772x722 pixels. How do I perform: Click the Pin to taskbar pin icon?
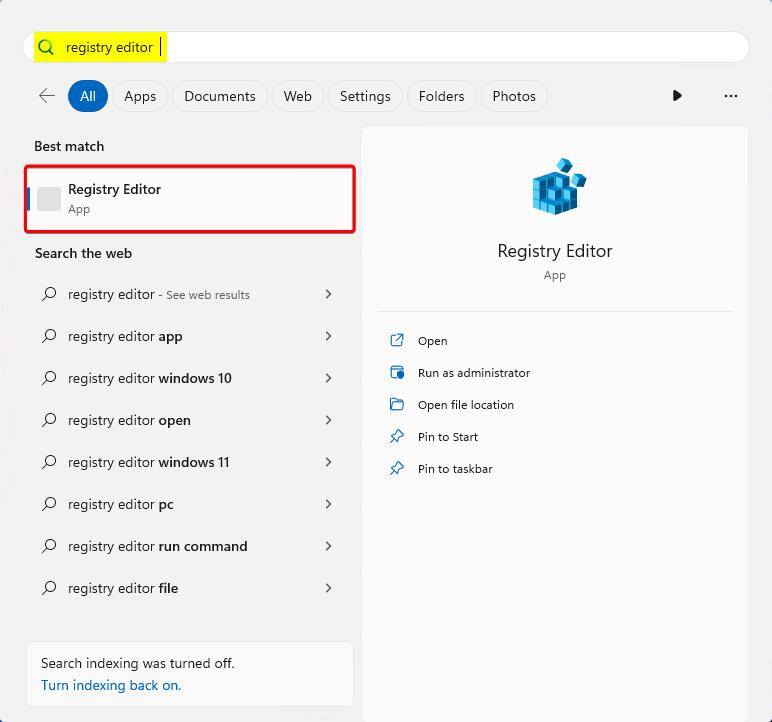(397, 469)
